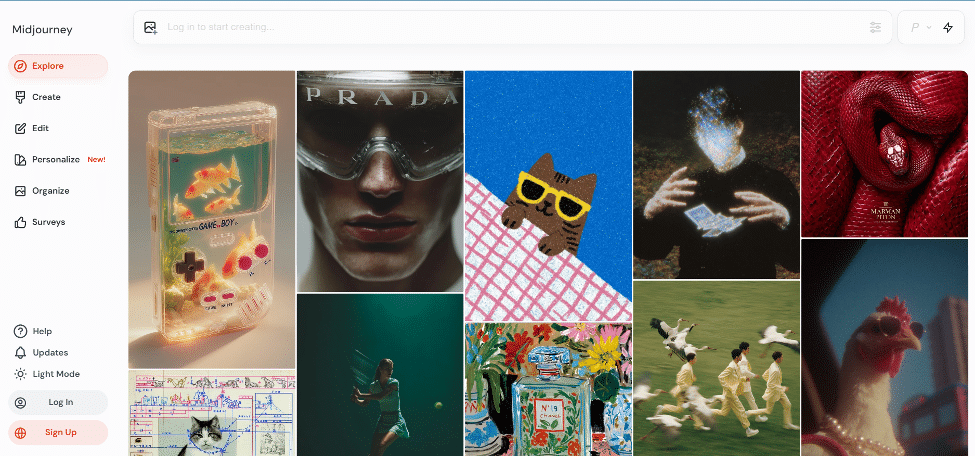Click the add image icon in prompt bar

click(150, 27)
